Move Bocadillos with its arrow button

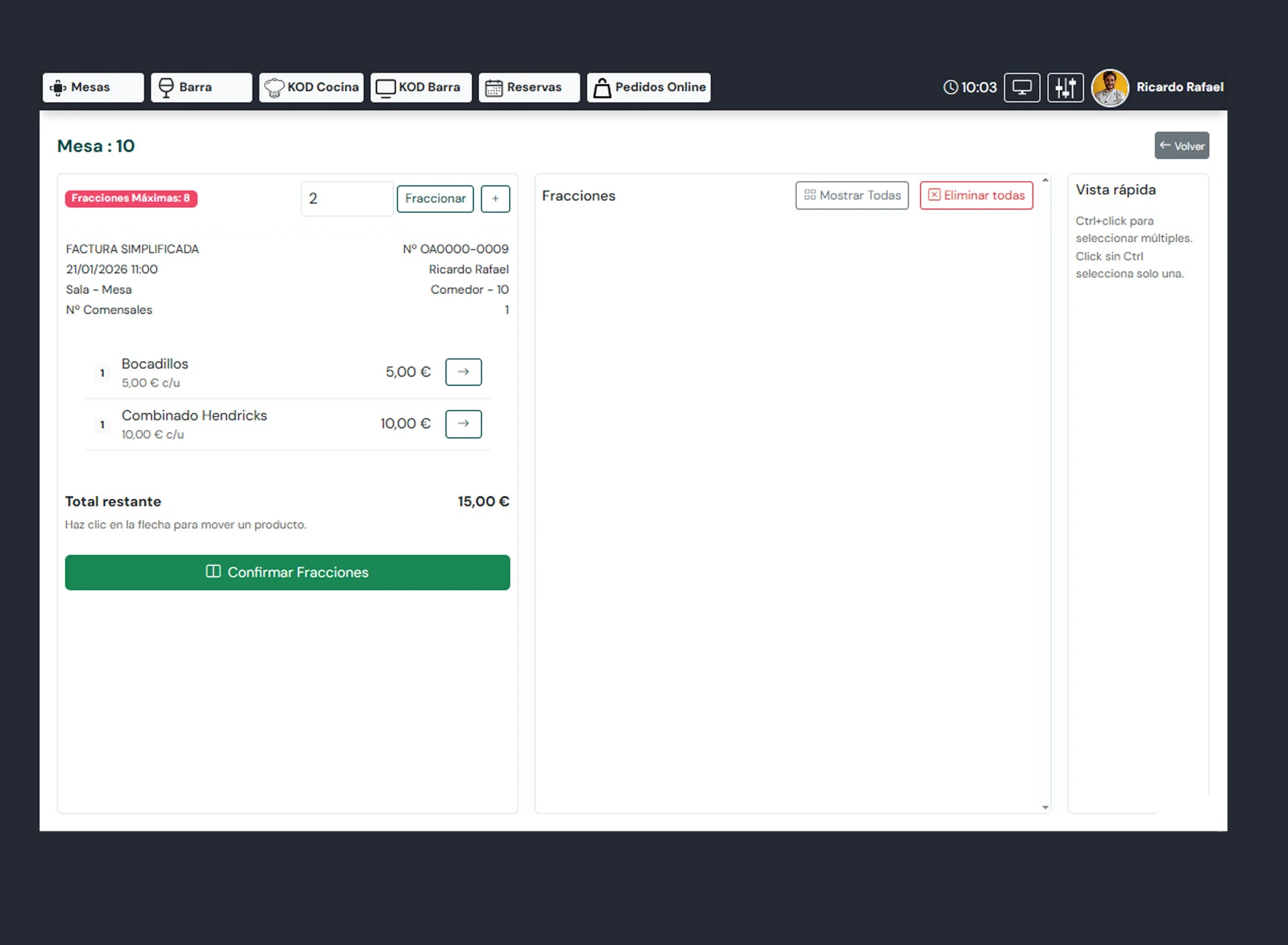coord(463,372)
